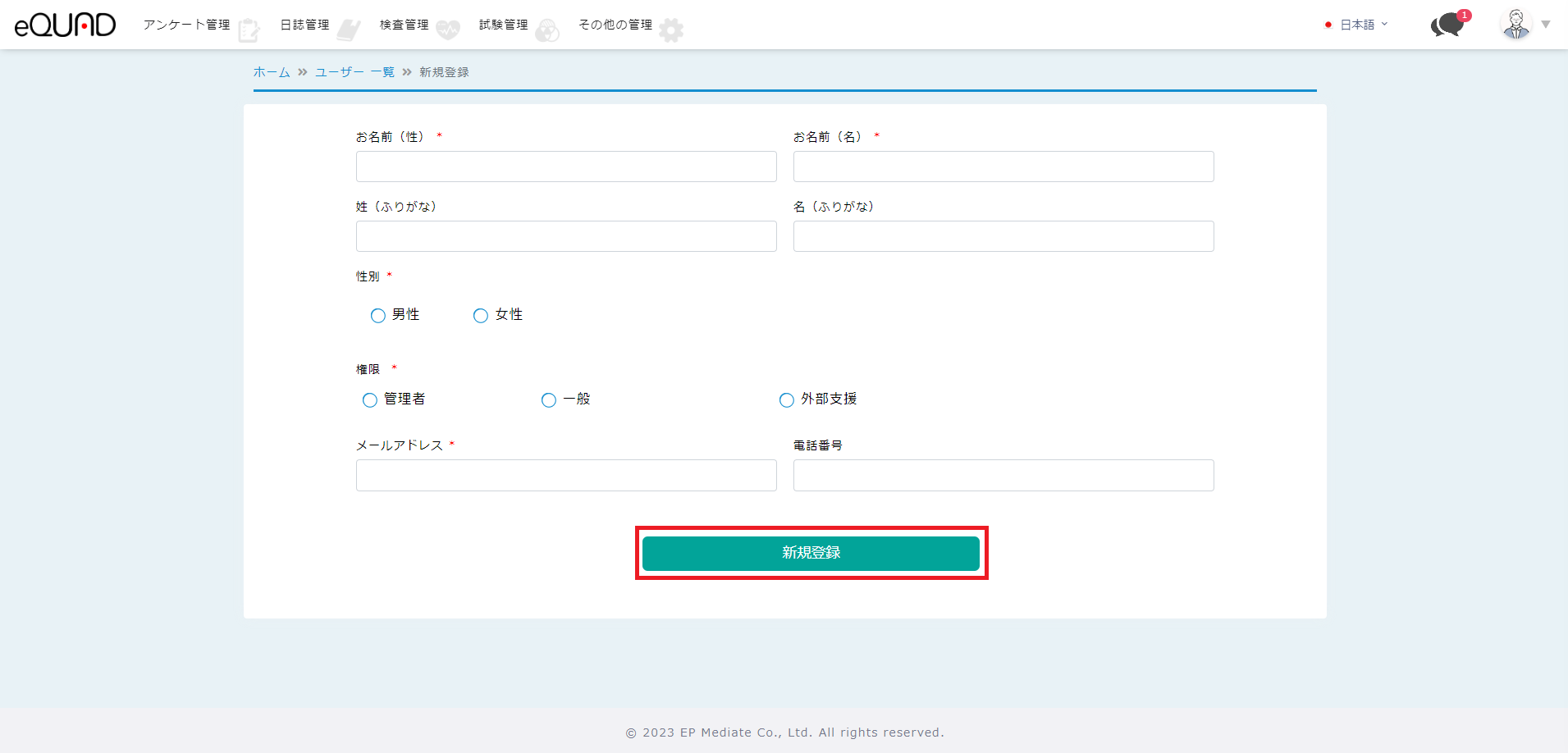
Task: Focus the メールアドレス input field
Action: tap(566, 476)
